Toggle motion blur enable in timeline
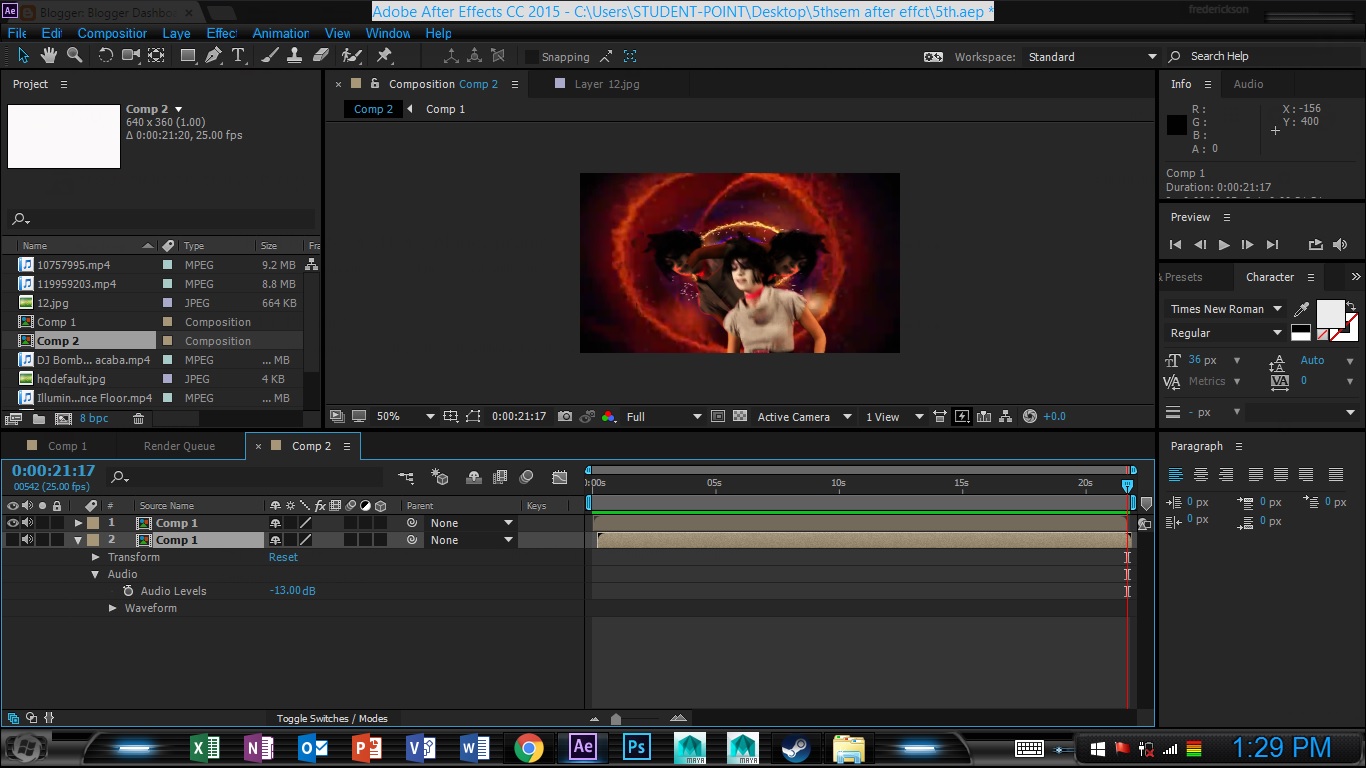Viewport: 1366px width, 768px height. (527, 478)
